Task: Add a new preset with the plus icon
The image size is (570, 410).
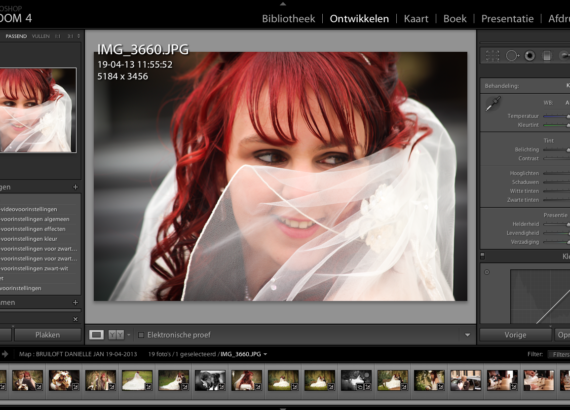Action: (x=75, y=187)
